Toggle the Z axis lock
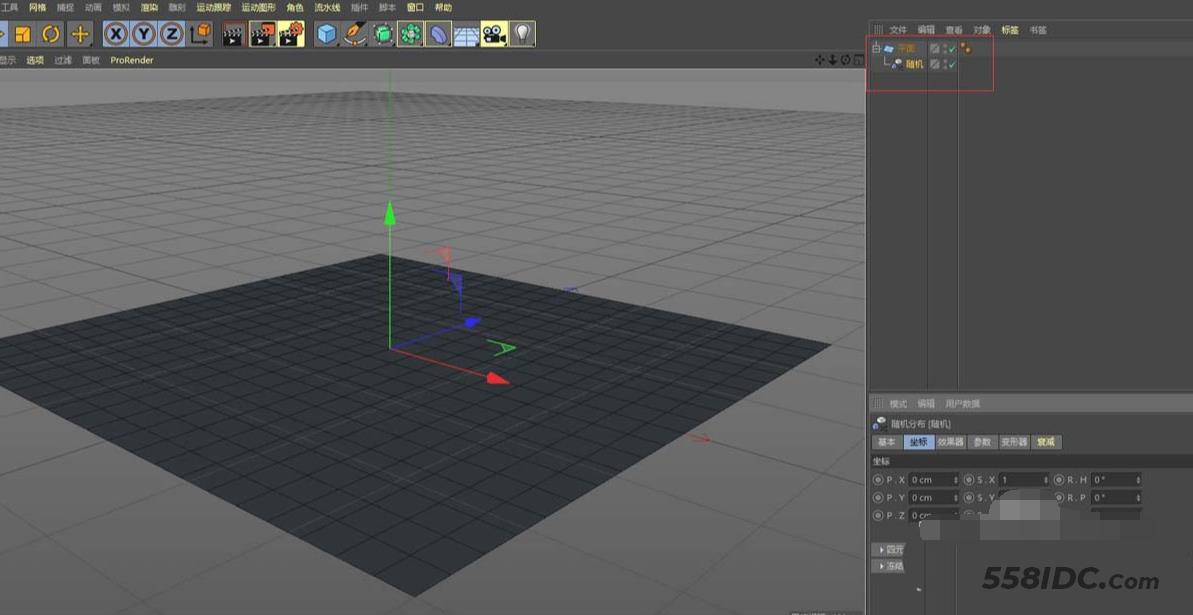This screenshot has width=1193, height=615. coord(172,33)
